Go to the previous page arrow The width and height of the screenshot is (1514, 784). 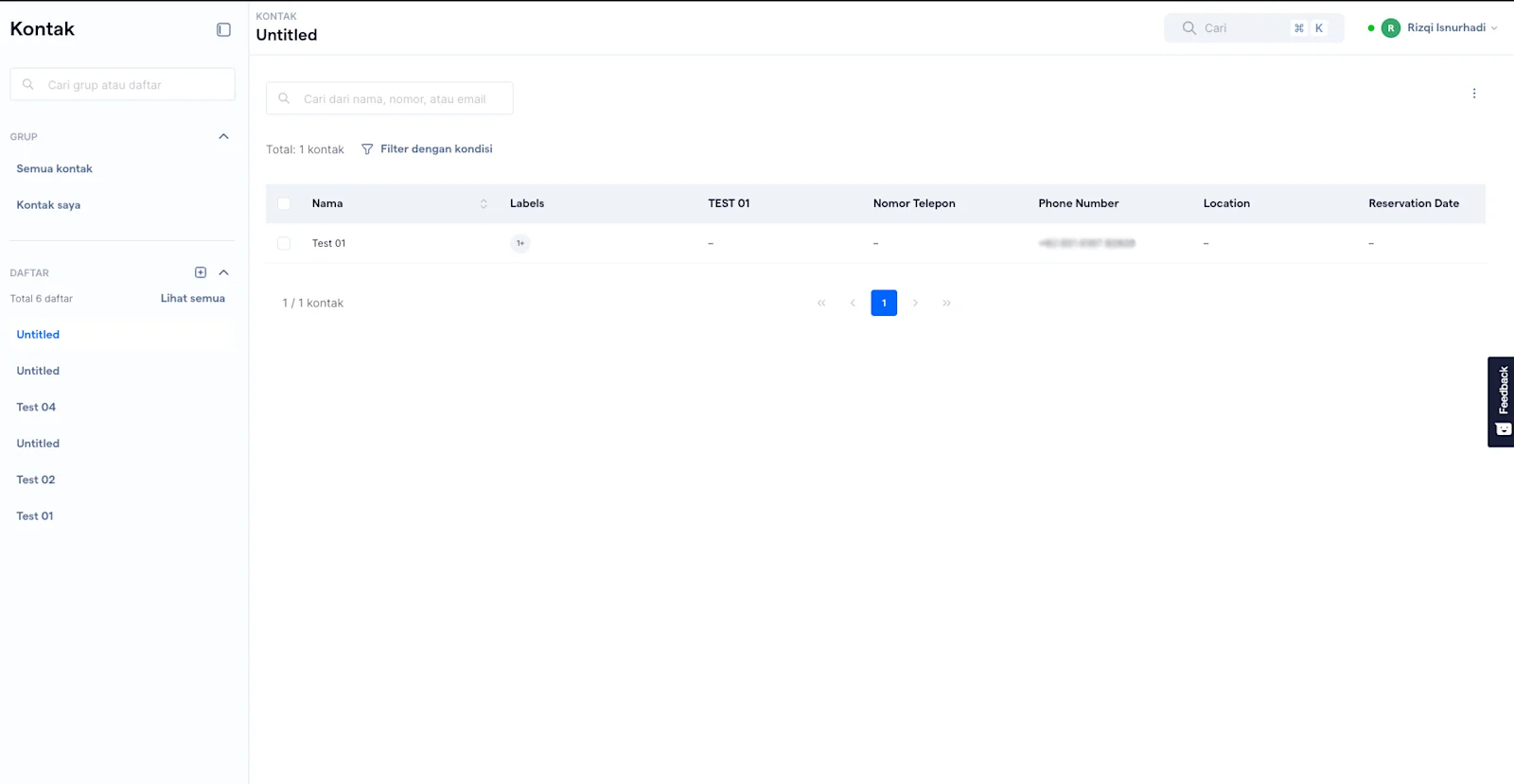pos(853,303)
